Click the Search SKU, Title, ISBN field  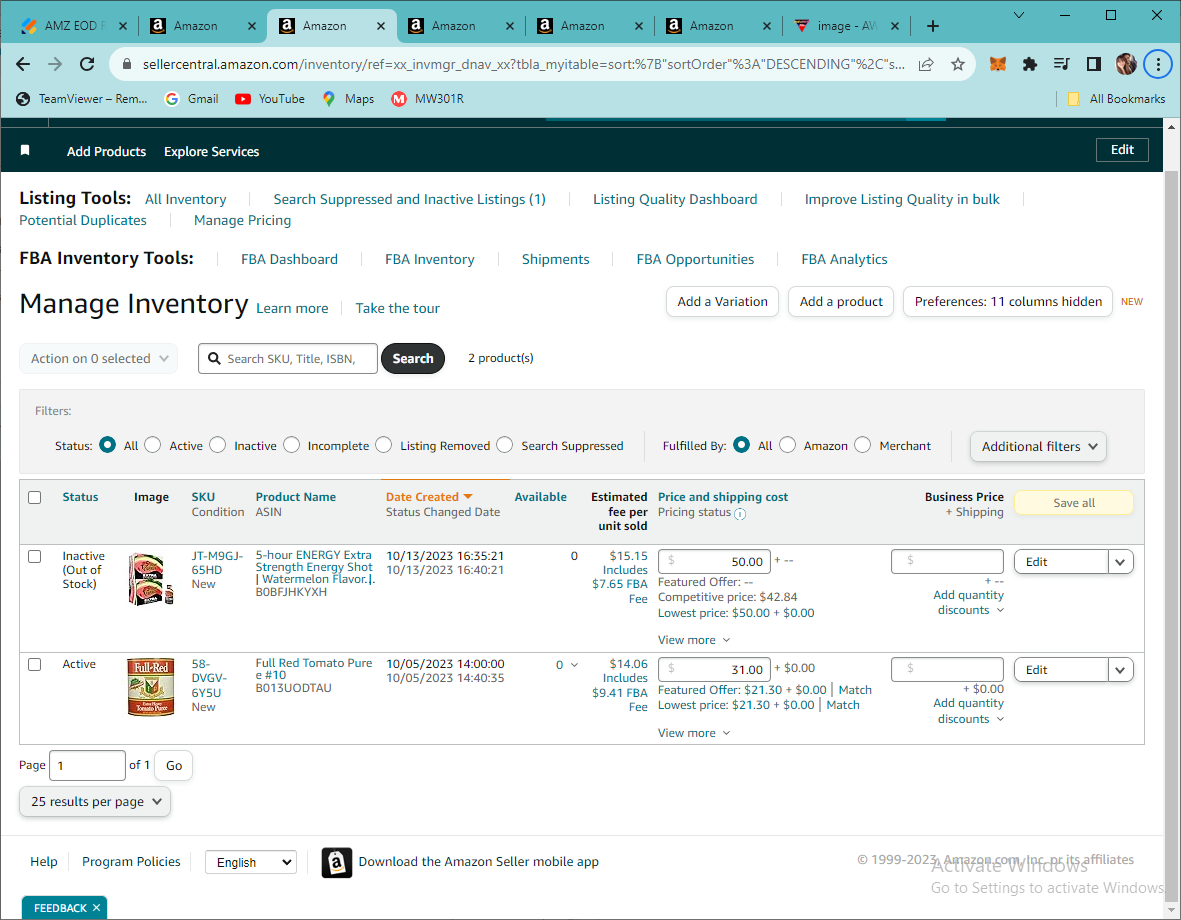click(288, 359)
